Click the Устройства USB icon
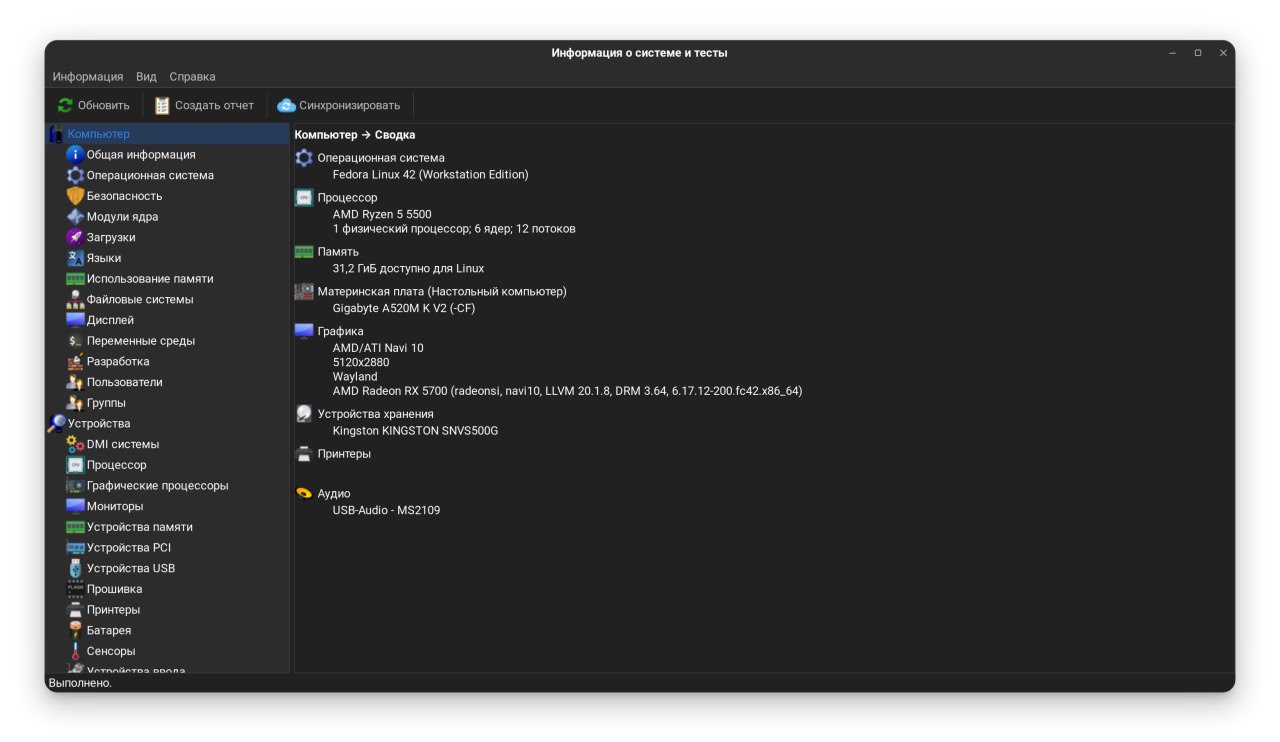Screen dimensions: 1280x742 coord(75,568)
